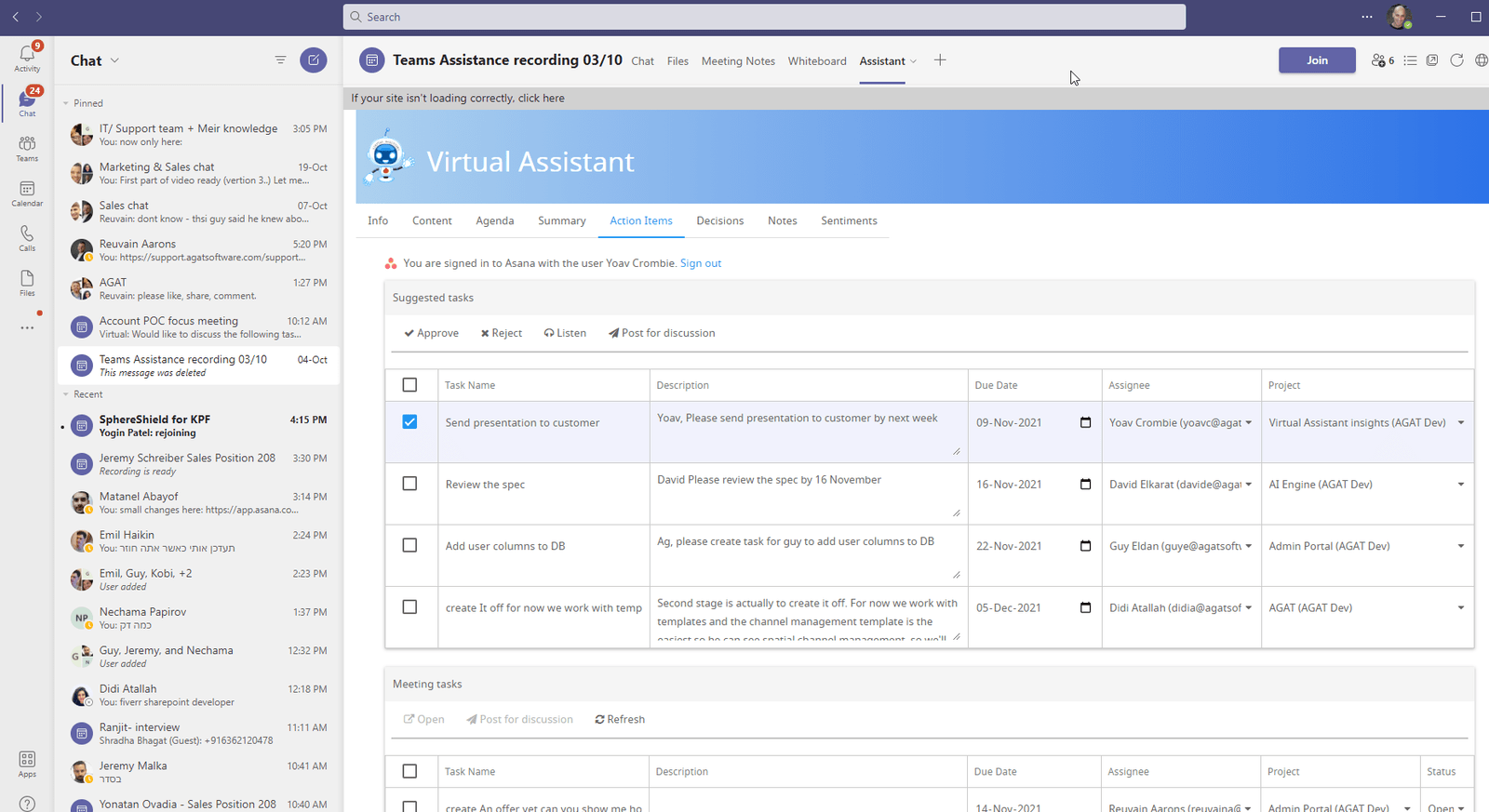Expand the Chat header dropdown

coord(114,60)
